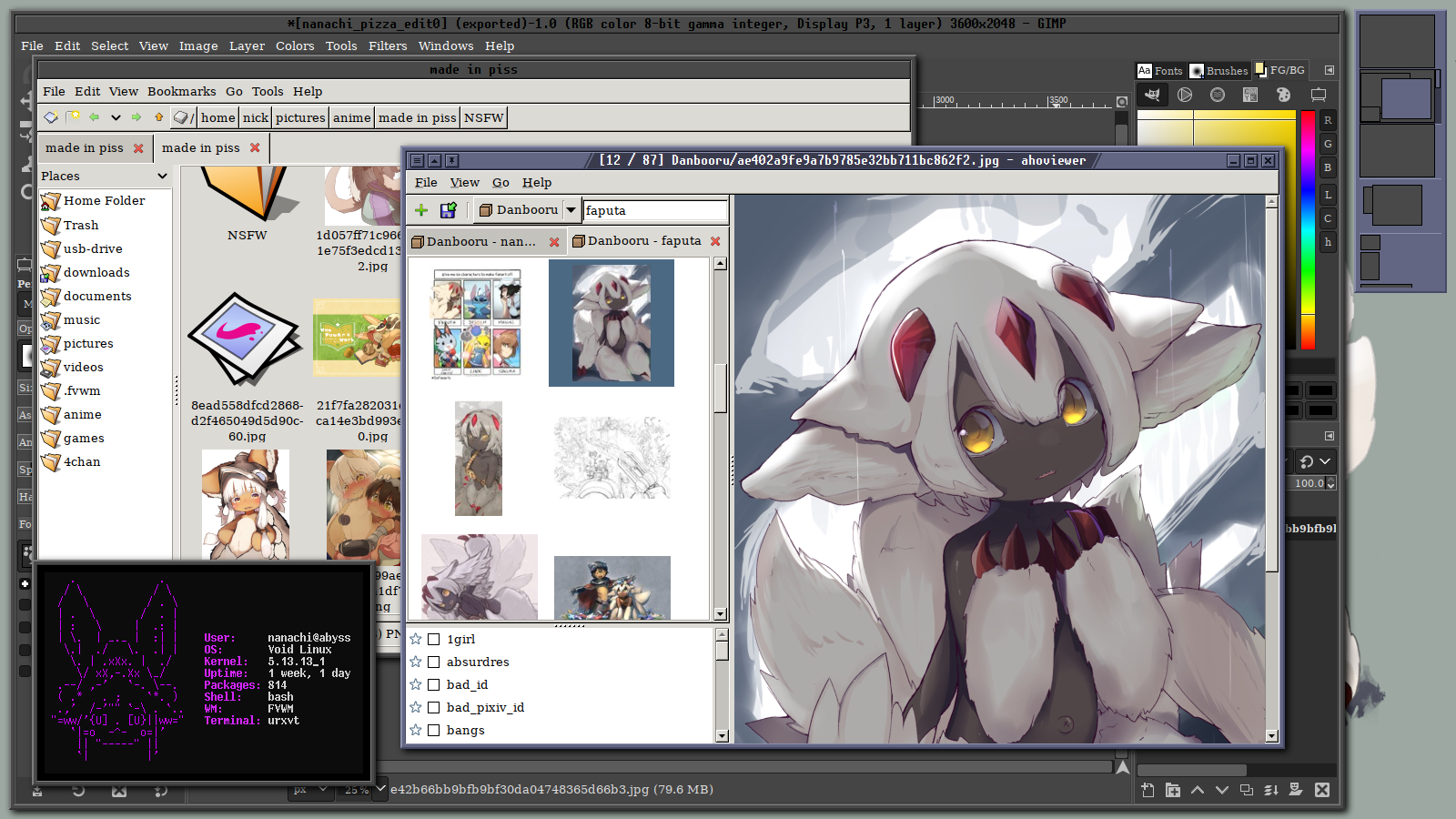1456x819 pixels.
Task: Click the green plus new tab icon in ahoviewer
Action: coord(421,210)
